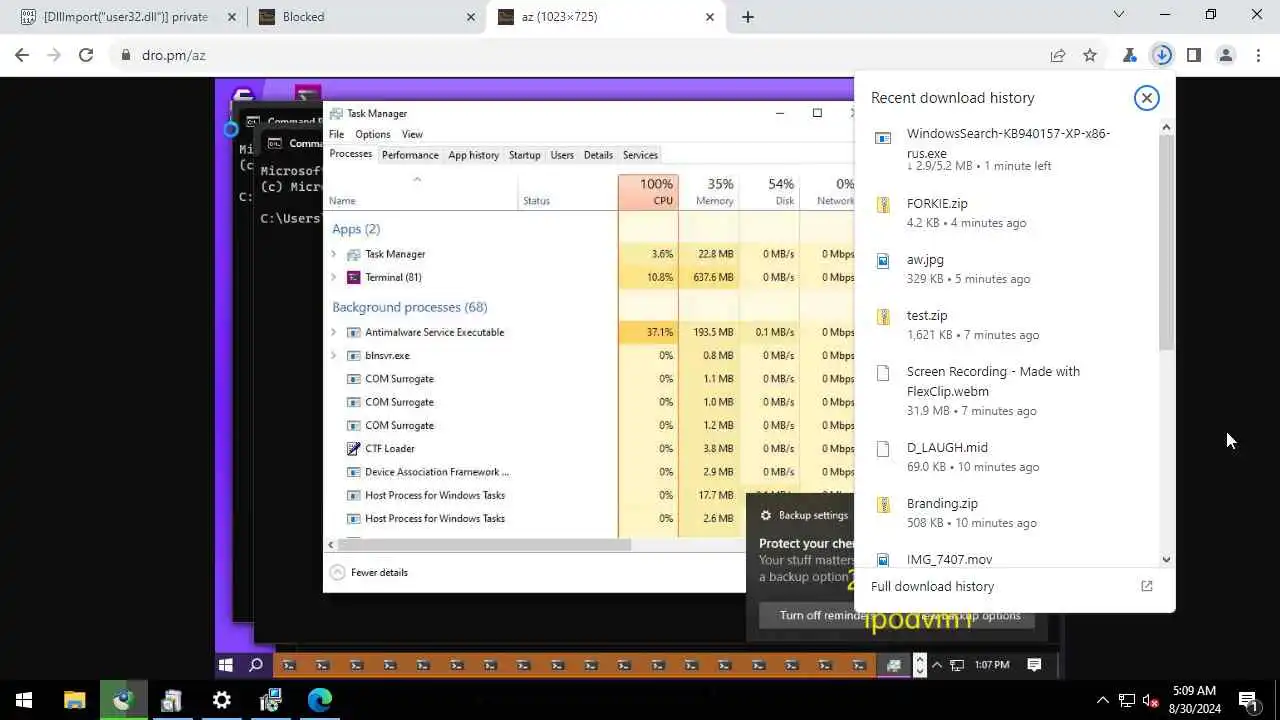The height and width of the screenshot is (720, 1280).
Task: Expand the Terminal (81) process row
Action: [x=334, y=277]
